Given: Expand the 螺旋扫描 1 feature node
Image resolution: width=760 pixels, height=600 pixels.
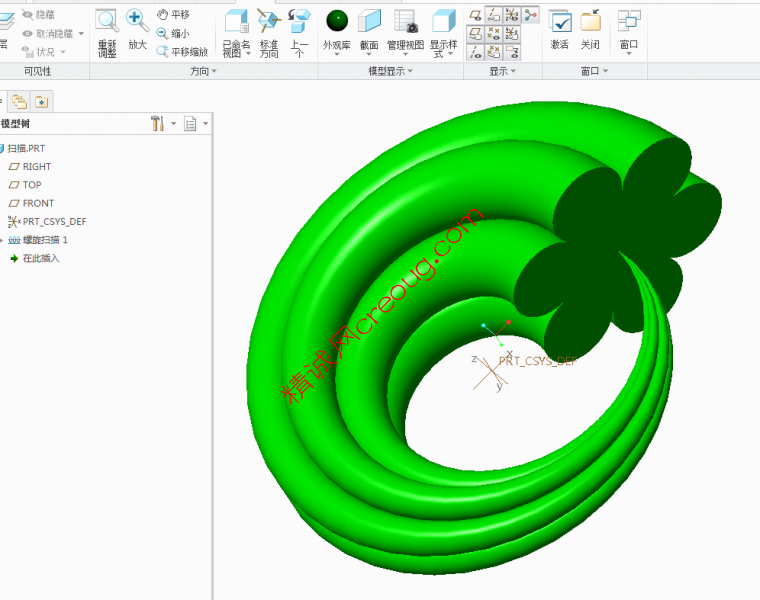Looking at the screenshot, I should 2,240.
